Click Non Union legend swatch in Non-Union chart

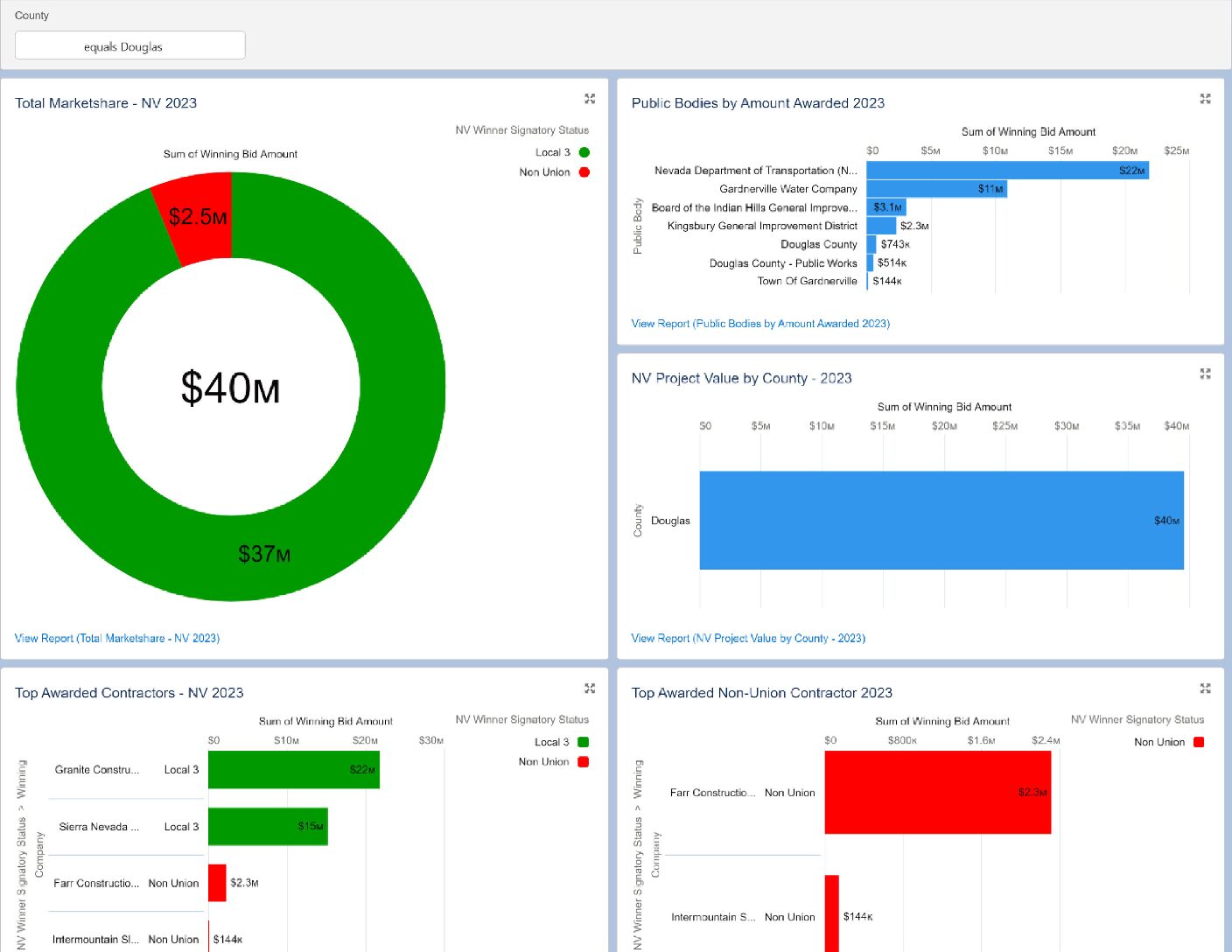[x=1198, y=742]
